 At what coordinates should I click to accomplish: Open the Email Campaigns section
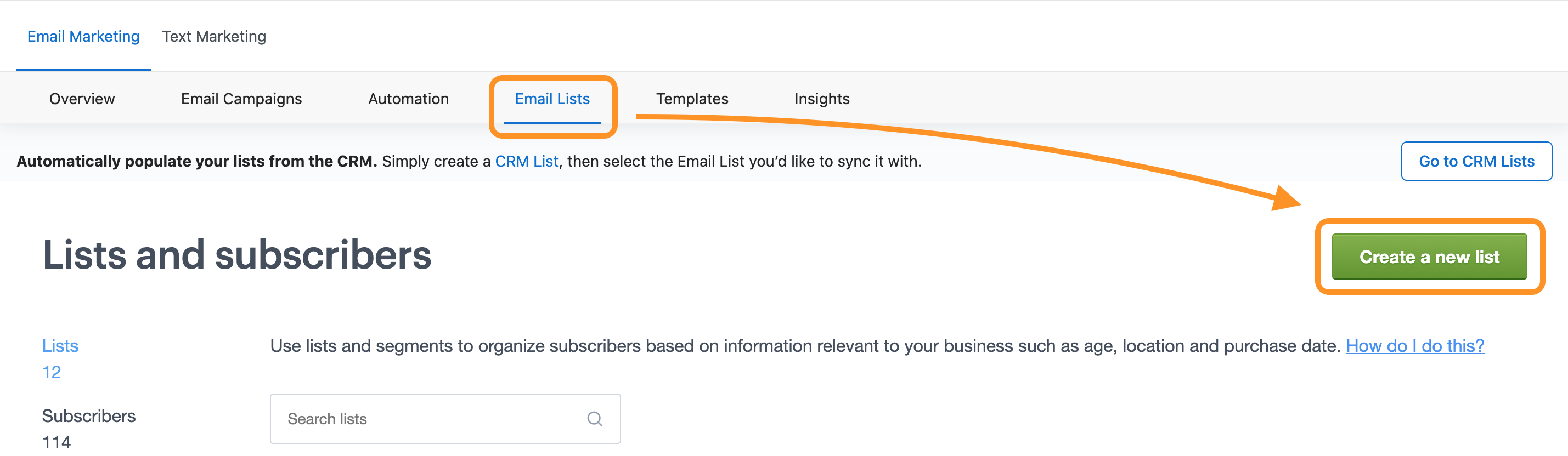241,99
